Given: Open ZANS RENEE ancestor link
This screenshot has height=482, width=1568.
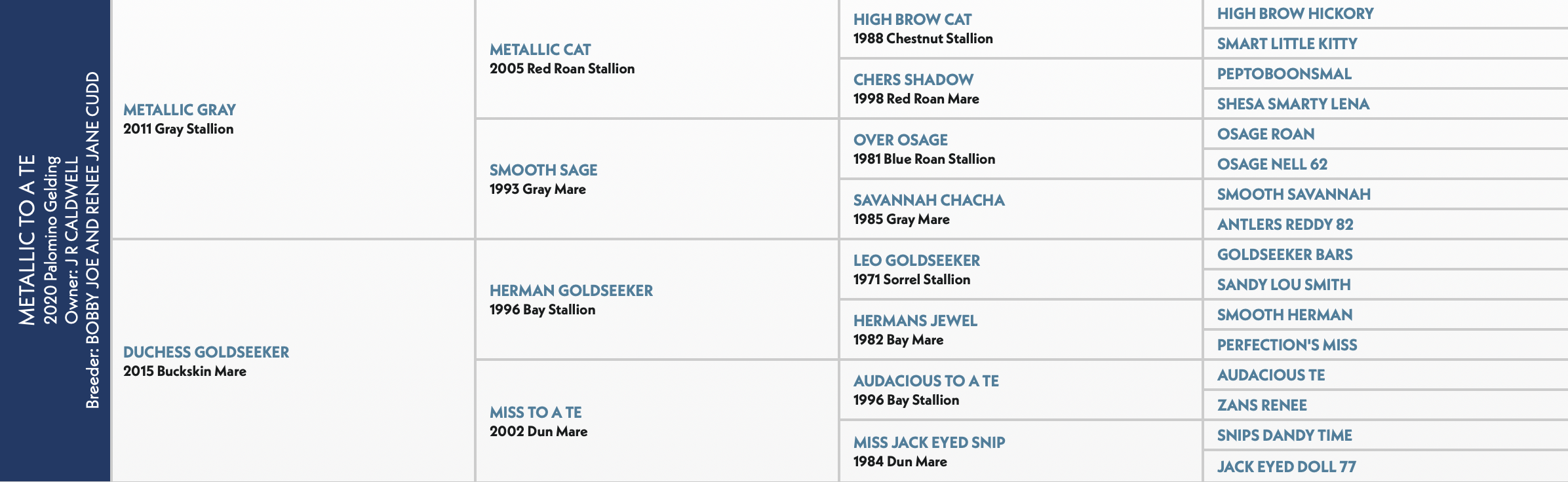Looking at the screenshot, I should click(1262, 405).
